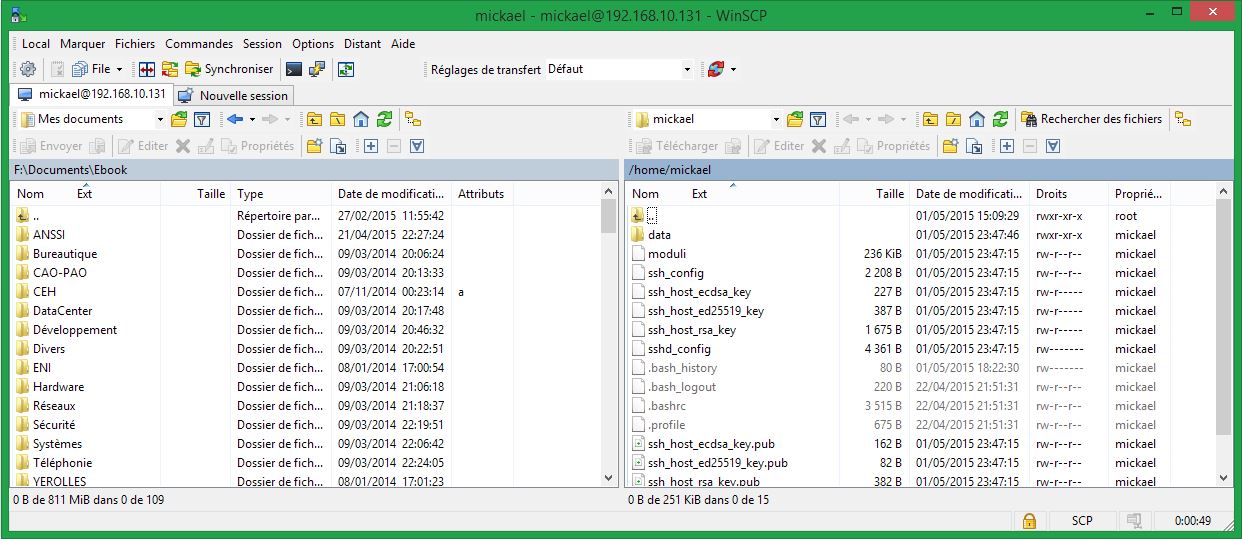This screenshot has height=539, width=1242.
Task: Open the File queue dropdown arrow
Action: click(x=119, y=70)
